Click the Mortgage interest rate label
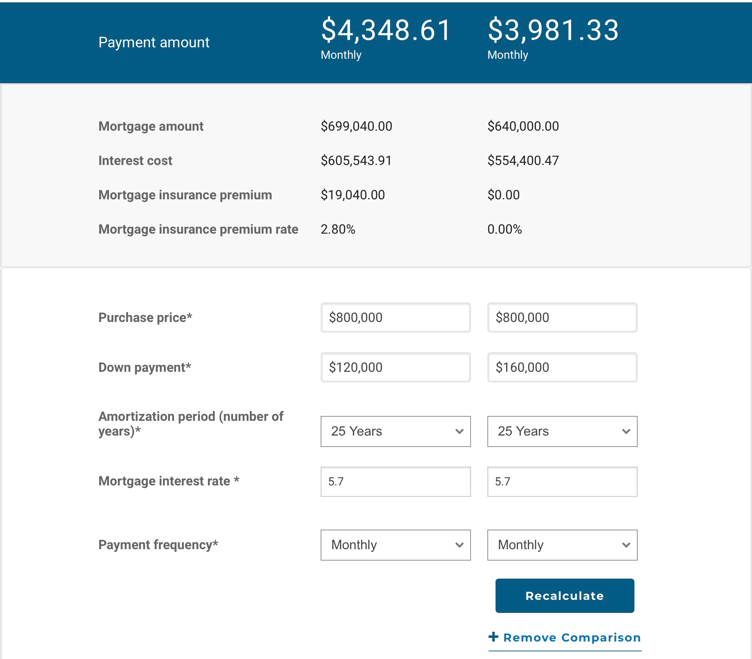The image size is (752, 659). (x=168, y=482)
